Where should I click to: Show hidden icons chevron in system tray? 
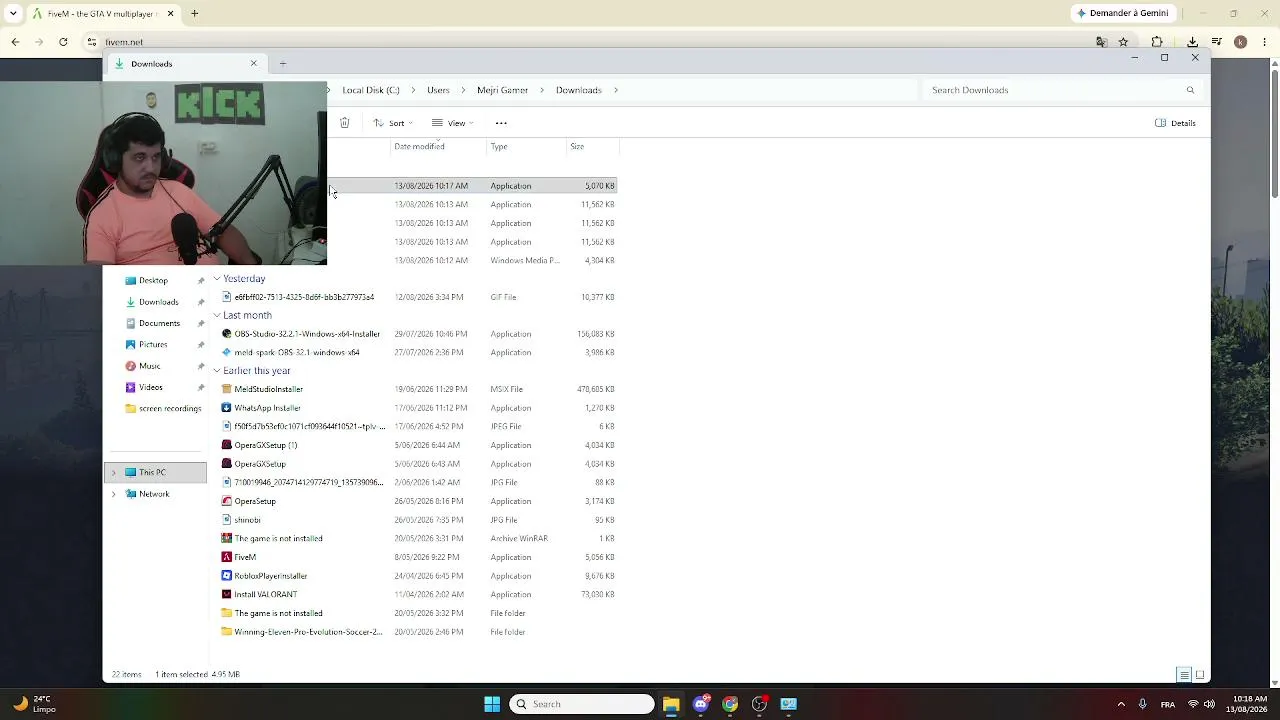(x=1121, y=704)
